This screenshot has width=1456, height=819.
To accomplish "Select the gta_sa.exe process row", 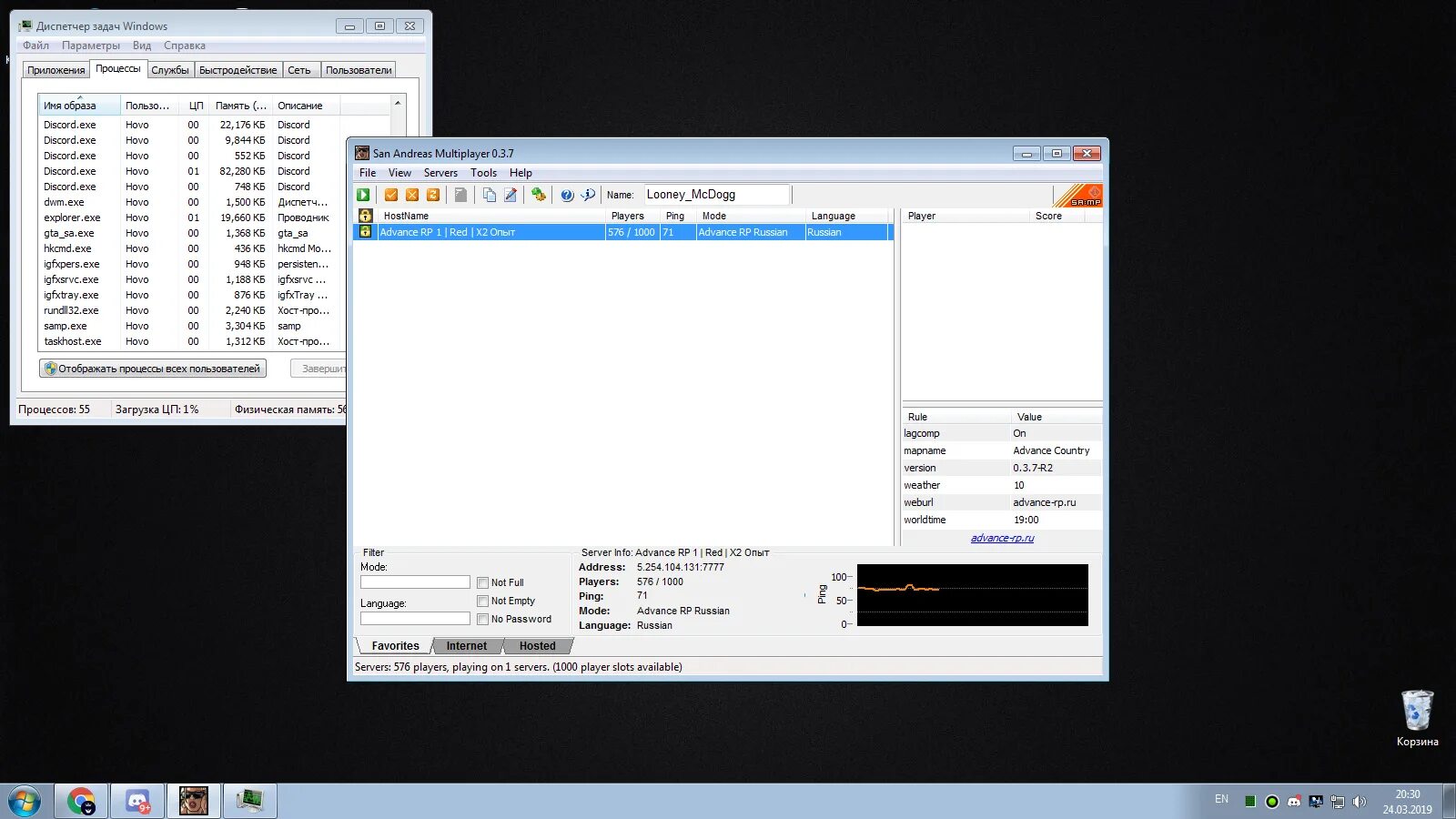I will coord(191,233).
